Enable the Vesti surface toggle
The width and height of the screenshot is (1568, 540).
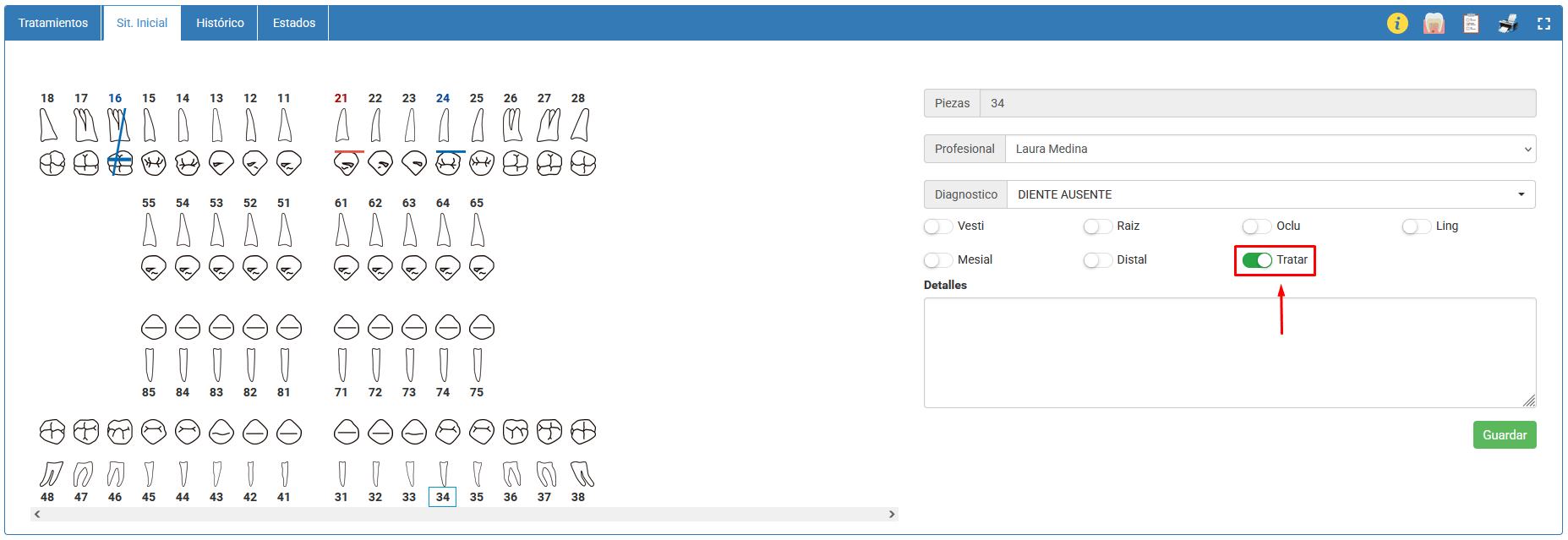pyautogui.click(x=937, y=226)
